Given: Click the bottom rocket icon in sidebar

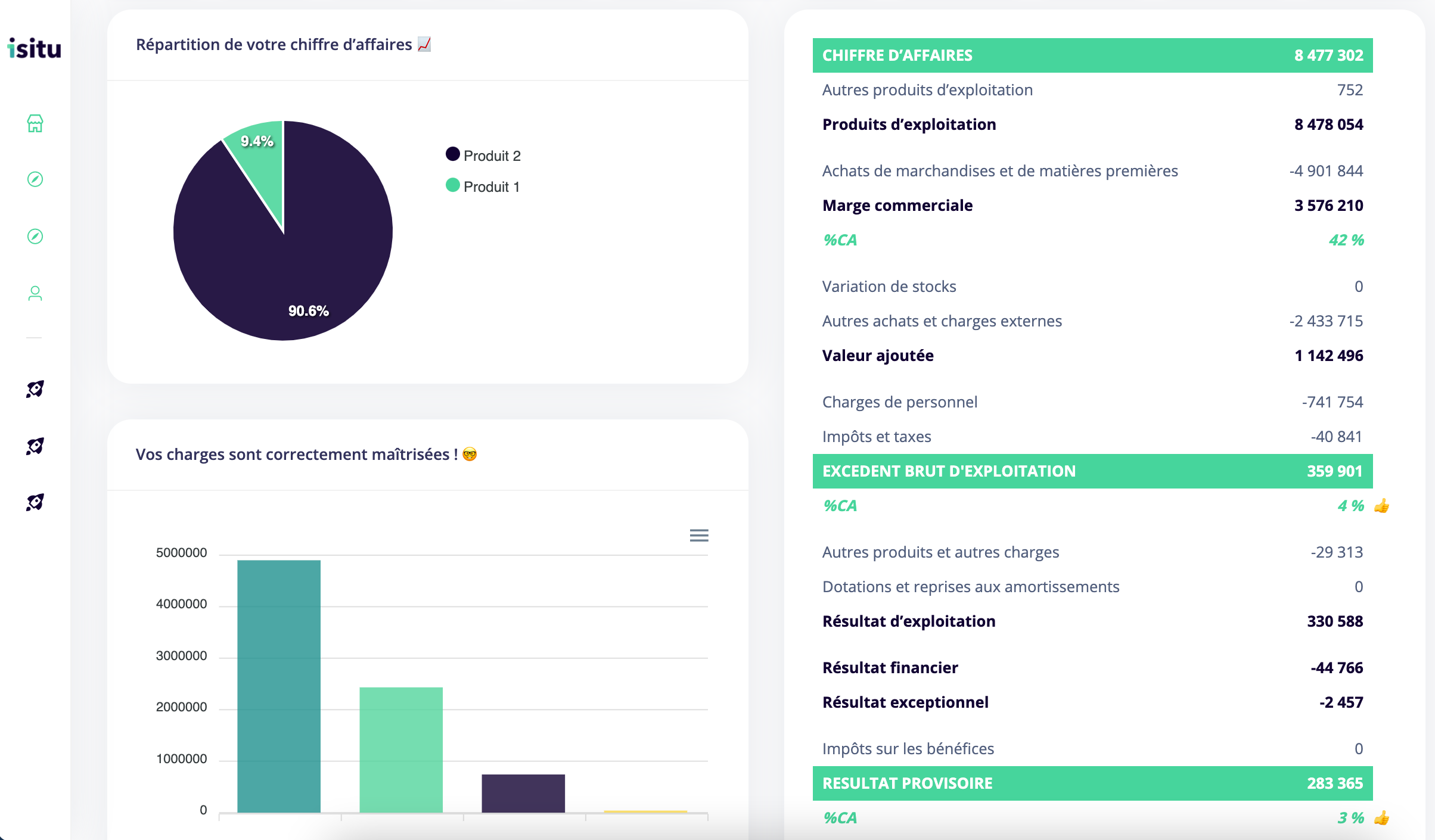Looking at the screenshot, I should click(x=35, y=502).
